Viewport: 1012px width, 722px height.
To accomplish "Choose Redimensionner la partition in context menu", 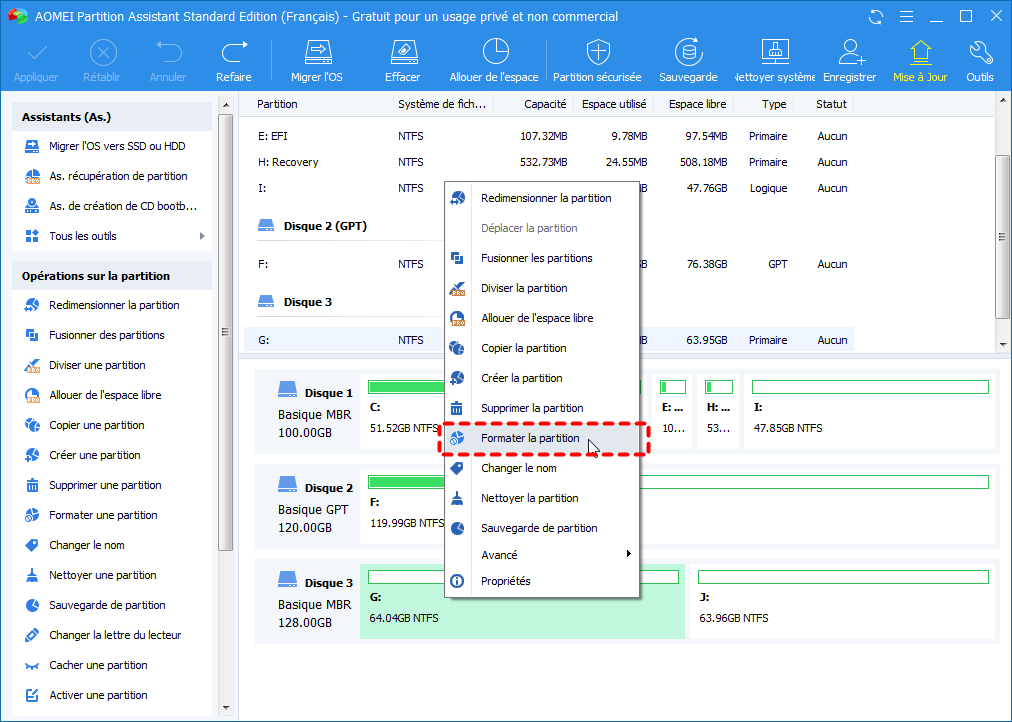I will 542,198.
